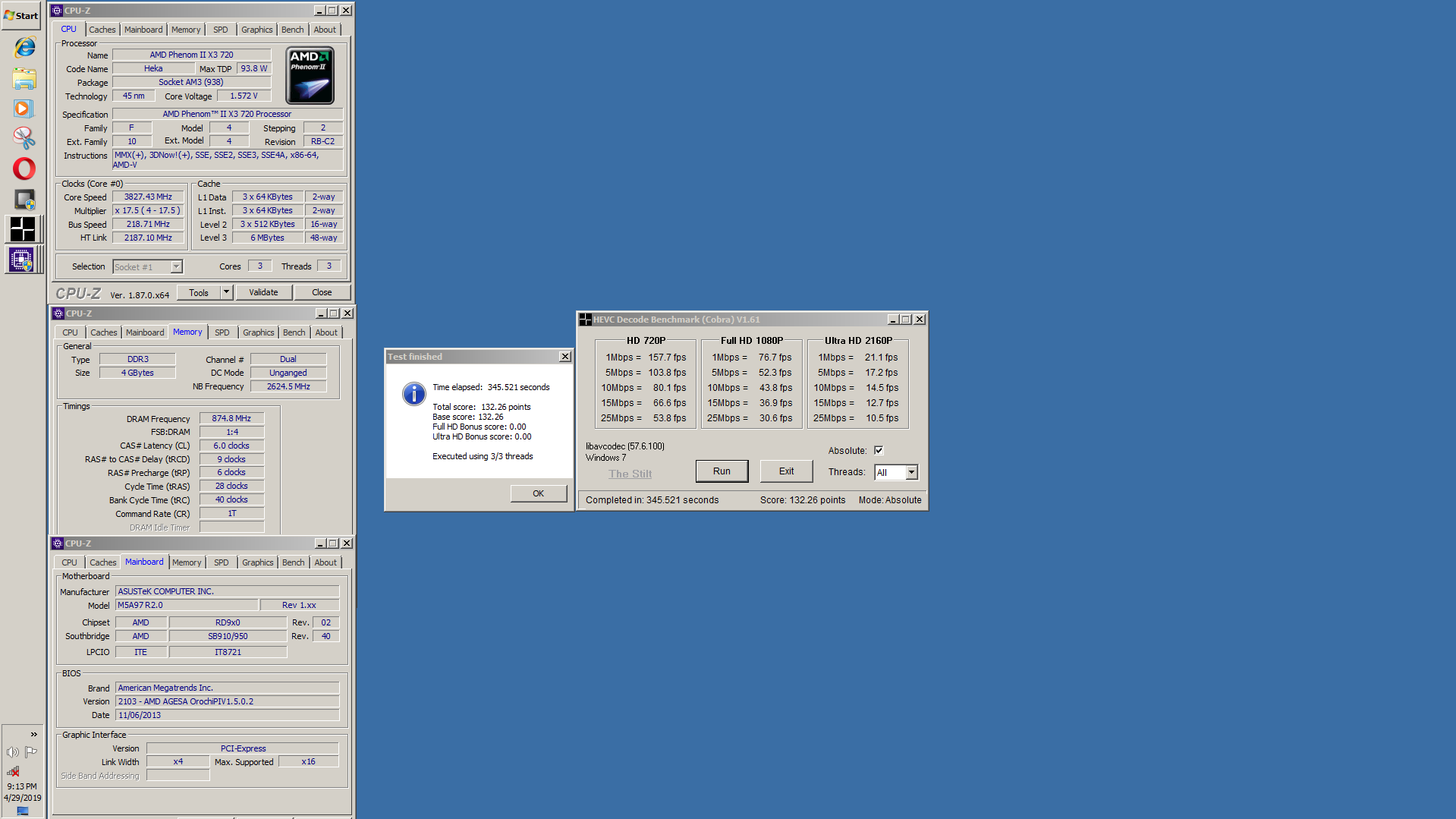Open Windows Explorer folder icon in taskbar

(24, 78)
